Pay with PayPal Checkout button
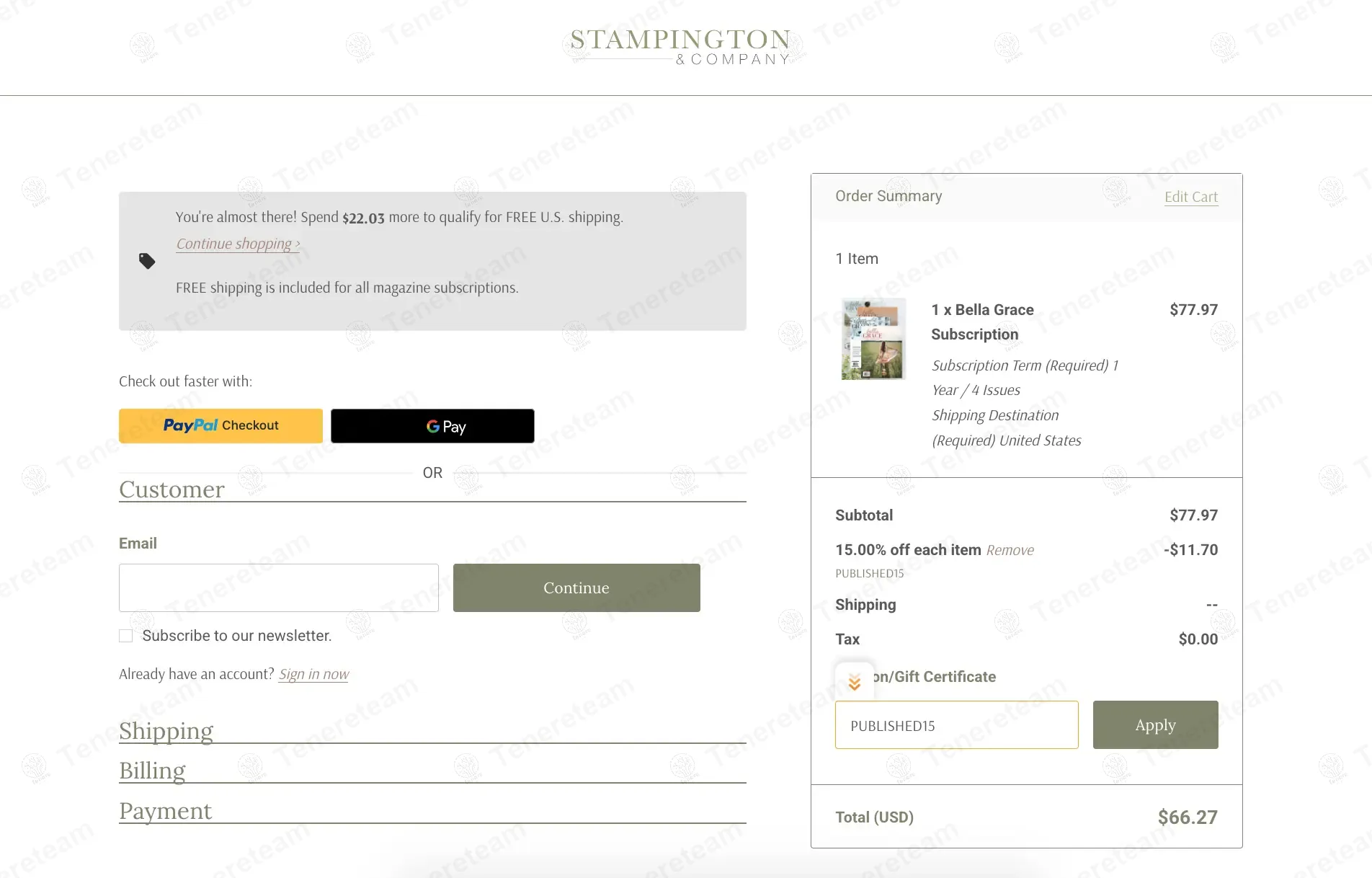 point(220,426)
